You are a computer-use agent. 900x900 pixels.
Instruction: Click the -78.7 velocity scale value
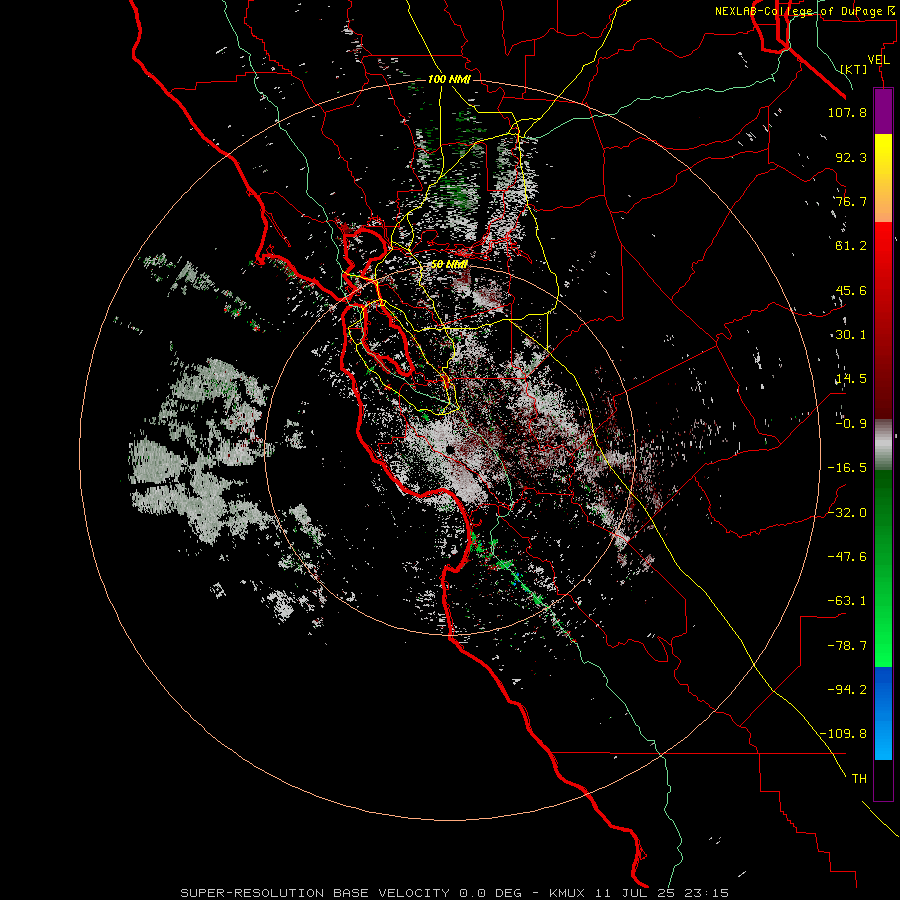click(847, 646)
